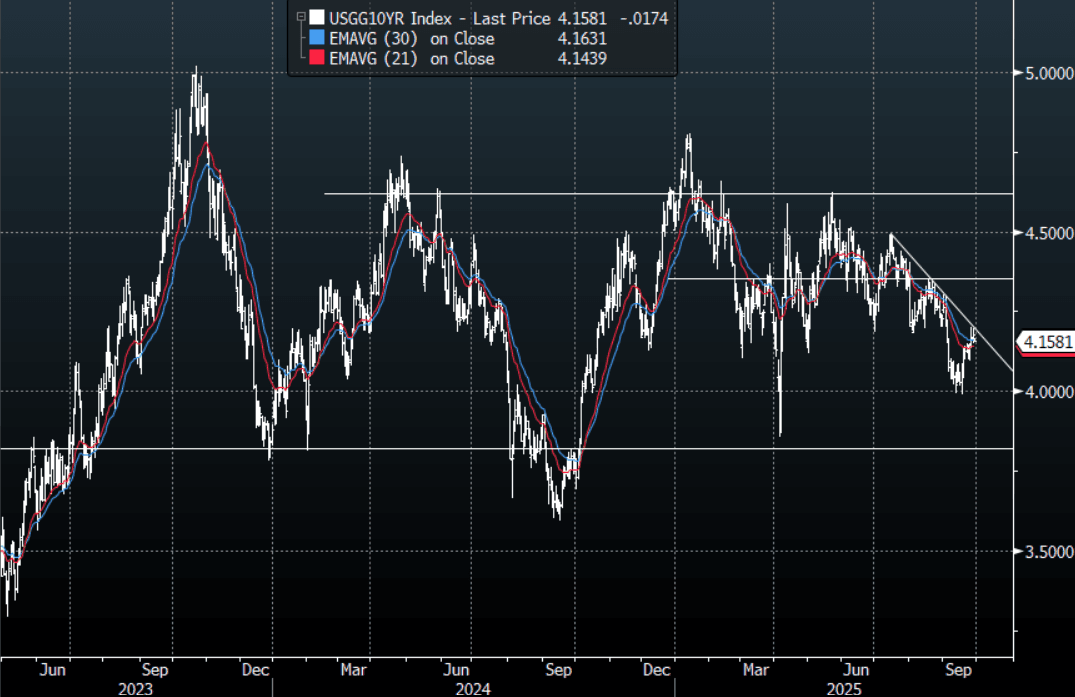Collapse the legend tree with the minus box
This screenshot has height=697, width=1075.
[x=300, y=17]
